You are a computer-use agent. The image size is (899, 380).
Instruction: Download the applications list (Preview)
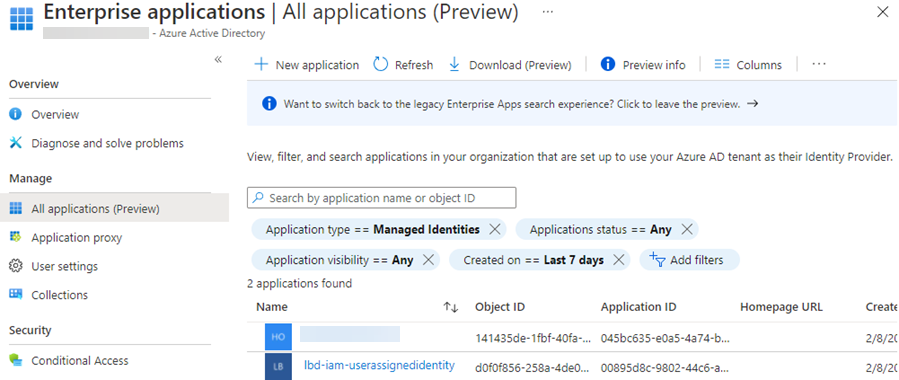coord(510,65)
